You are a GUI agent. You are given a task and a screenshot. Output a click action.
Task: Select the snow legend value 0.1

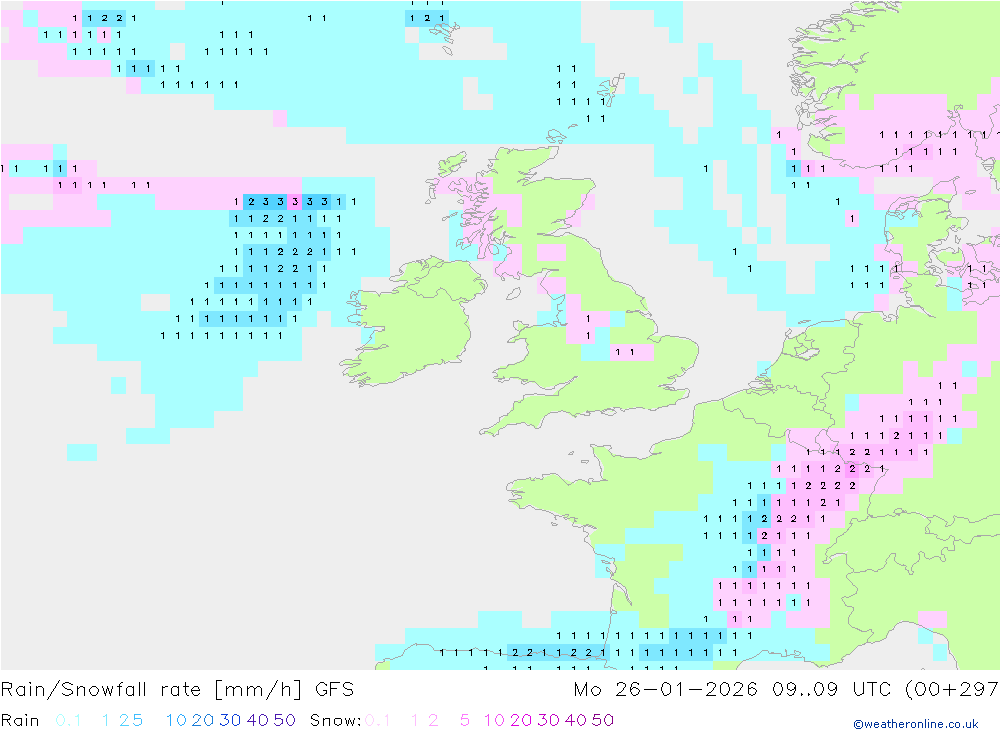378,720
